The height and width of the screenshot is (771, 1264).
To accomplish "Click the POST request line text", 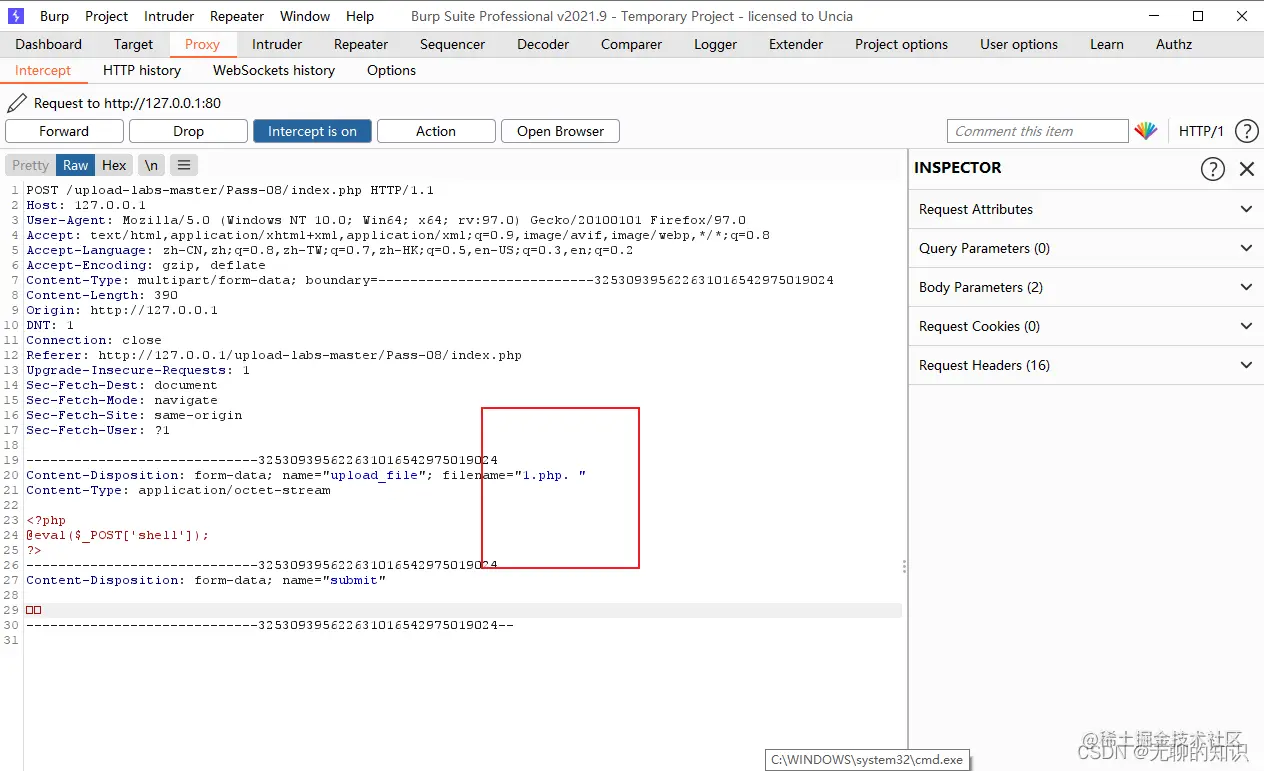I will (x=230, y=190).
